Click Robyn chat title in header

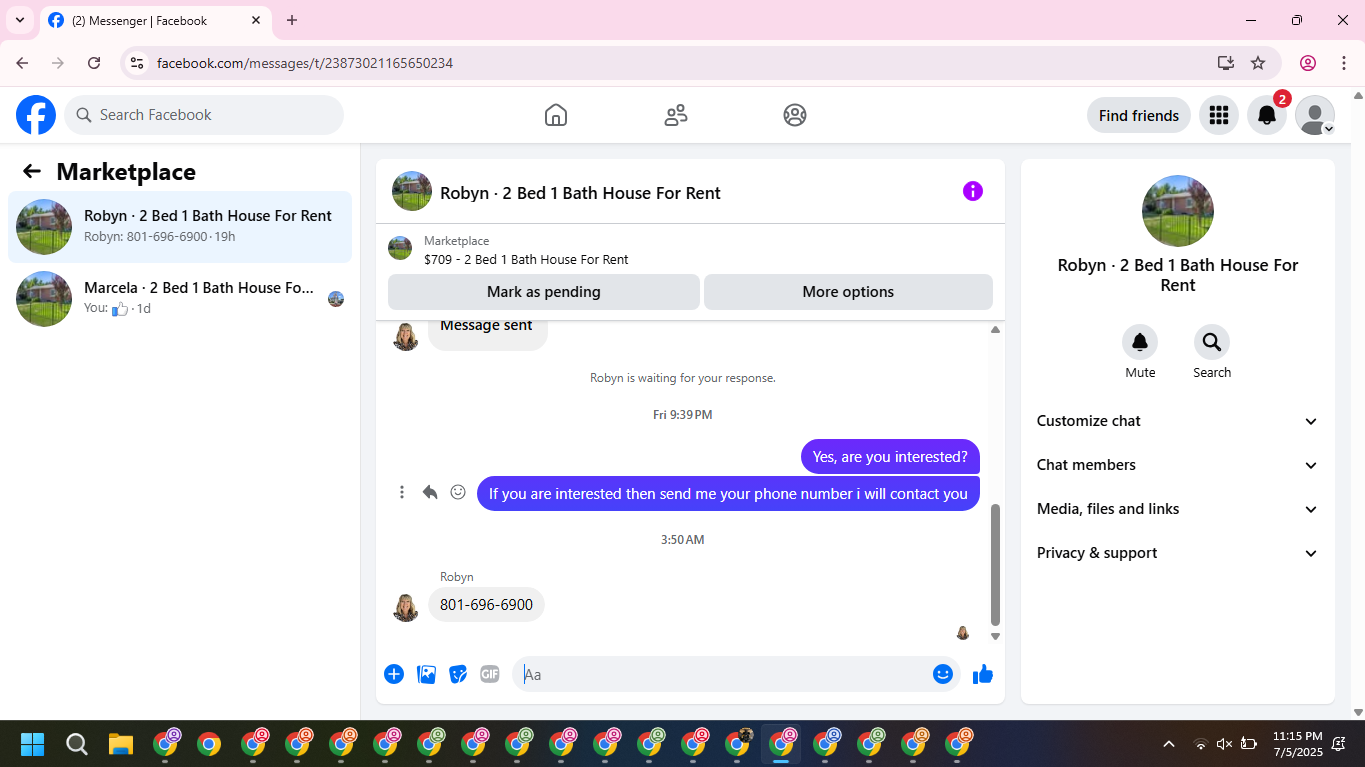580,193
